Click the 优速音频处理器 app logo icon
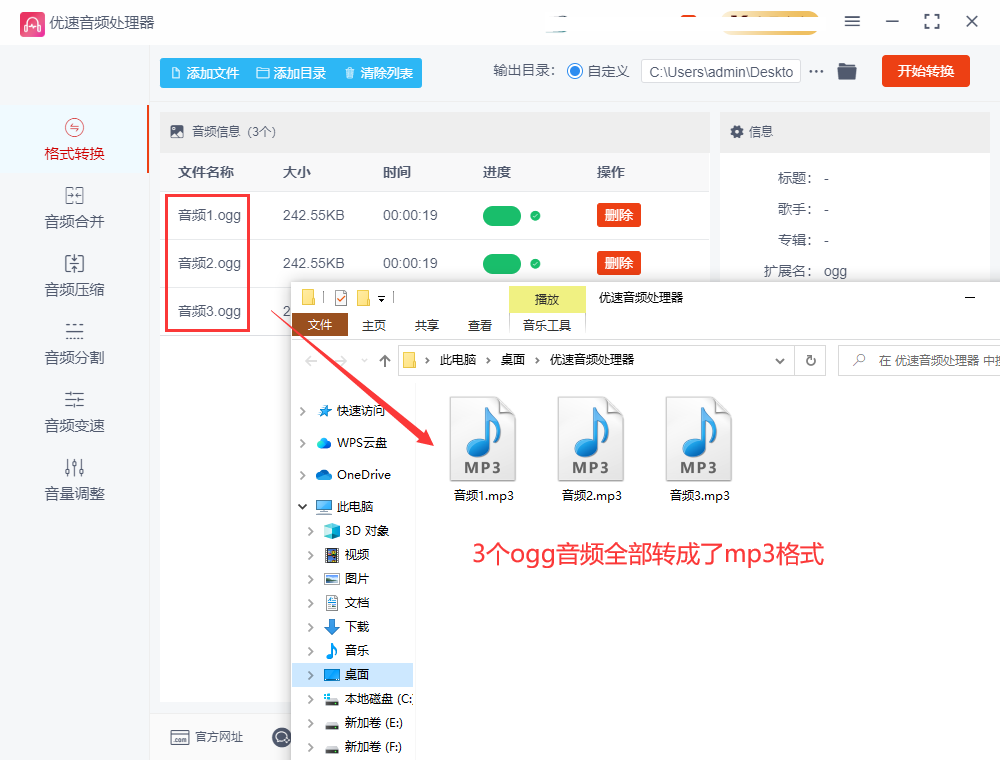 32,24
